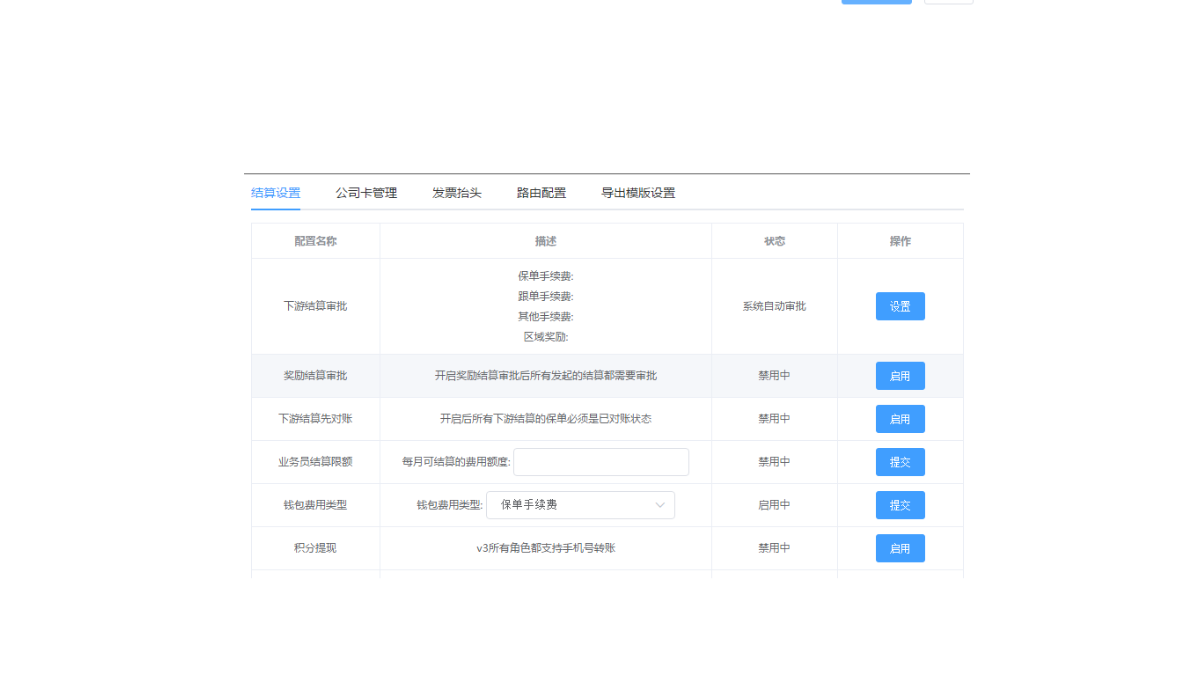Image resolution: width=1190 pixels, height=691 pixels.
Task: Select the 钱包费用类型 row name
Action: pyautogui.click(x=315, y=505)
